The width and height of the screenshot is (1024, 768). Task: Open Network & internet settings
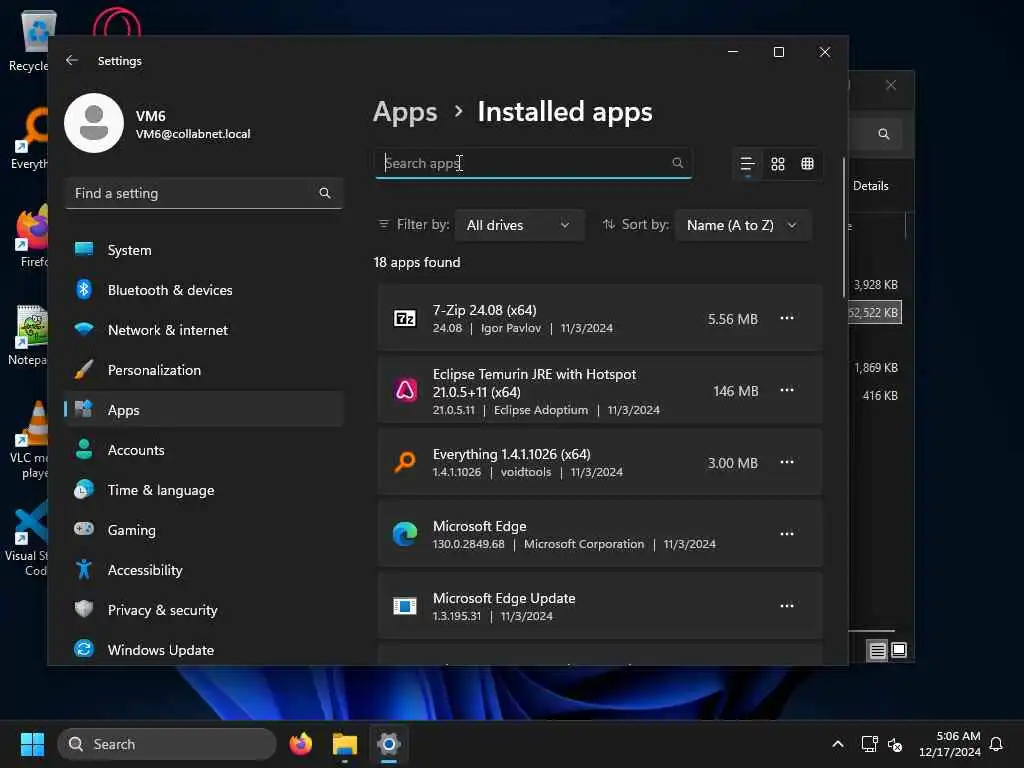(x=204, y=330)
